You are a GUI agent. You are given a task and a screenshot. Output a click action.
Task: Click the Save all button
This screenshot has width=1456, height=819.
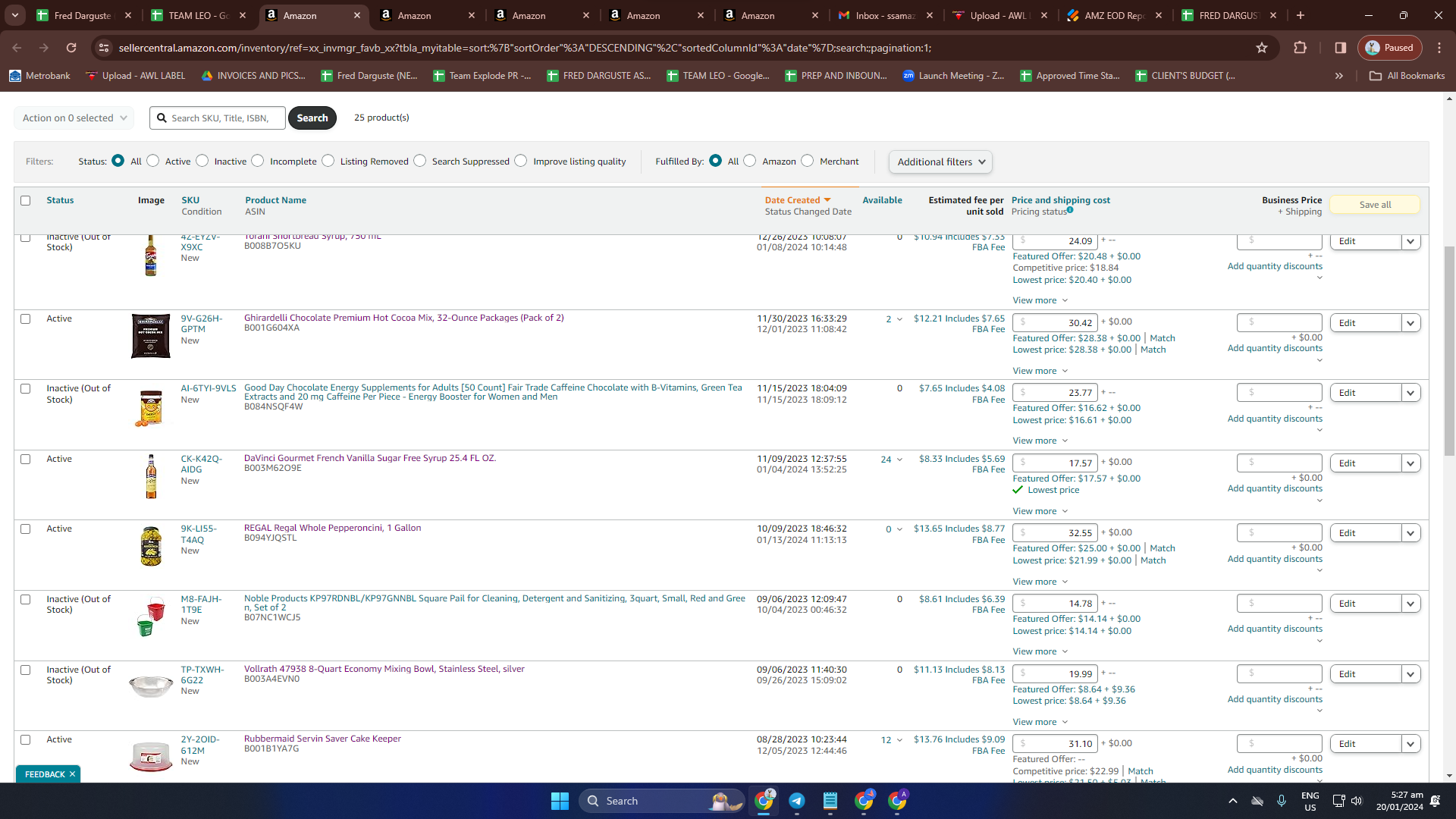click(1375, 205)
